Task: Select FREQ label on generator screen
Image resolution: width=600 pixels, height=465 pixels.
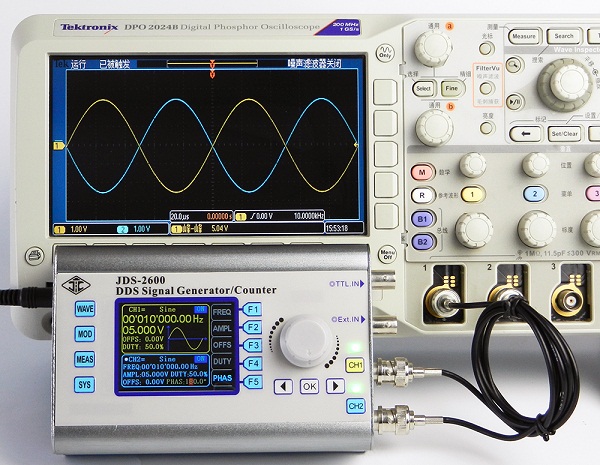Action: tap(222, 312)
